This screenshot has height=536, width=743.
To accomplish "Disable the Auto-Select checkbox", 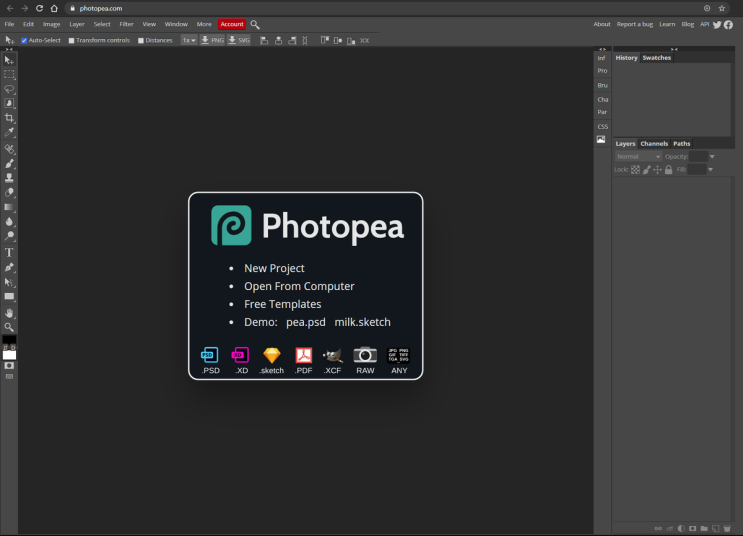I will coord(24,41).
